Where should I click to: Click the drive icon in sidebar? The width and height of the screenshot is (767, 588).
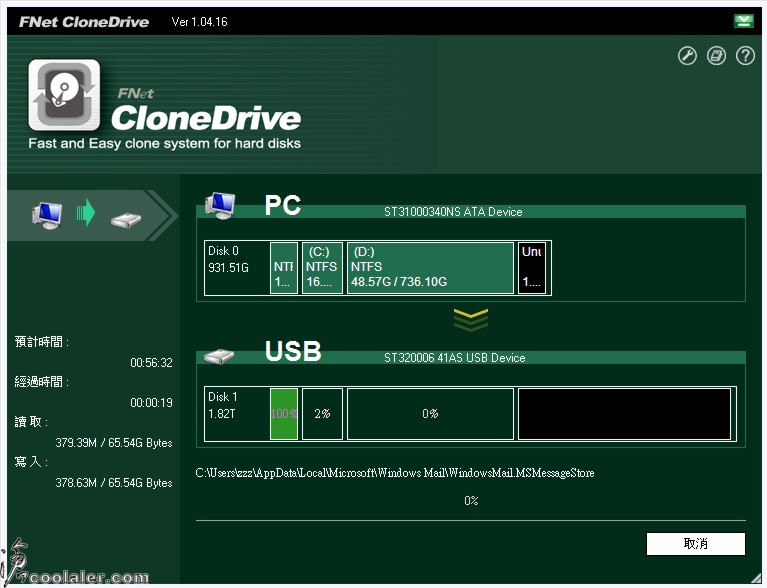click(126, 220)
